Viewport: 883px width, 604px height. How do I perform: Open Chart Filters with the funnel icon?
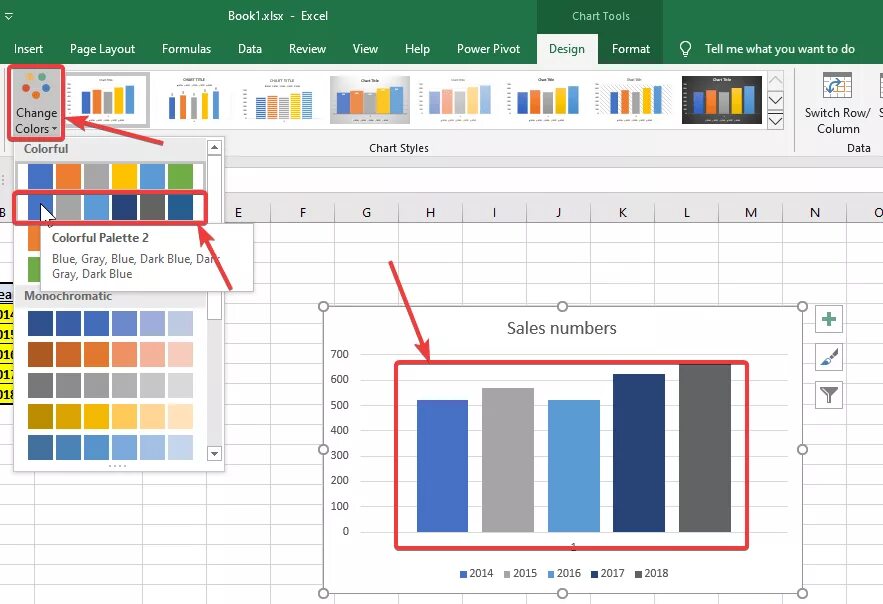point(828,394)
